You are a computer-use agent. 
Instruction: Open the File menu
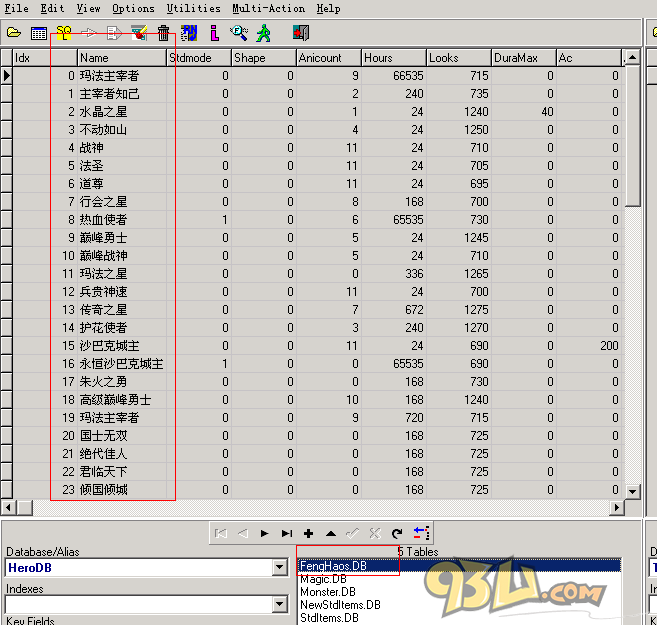point(16,8)
